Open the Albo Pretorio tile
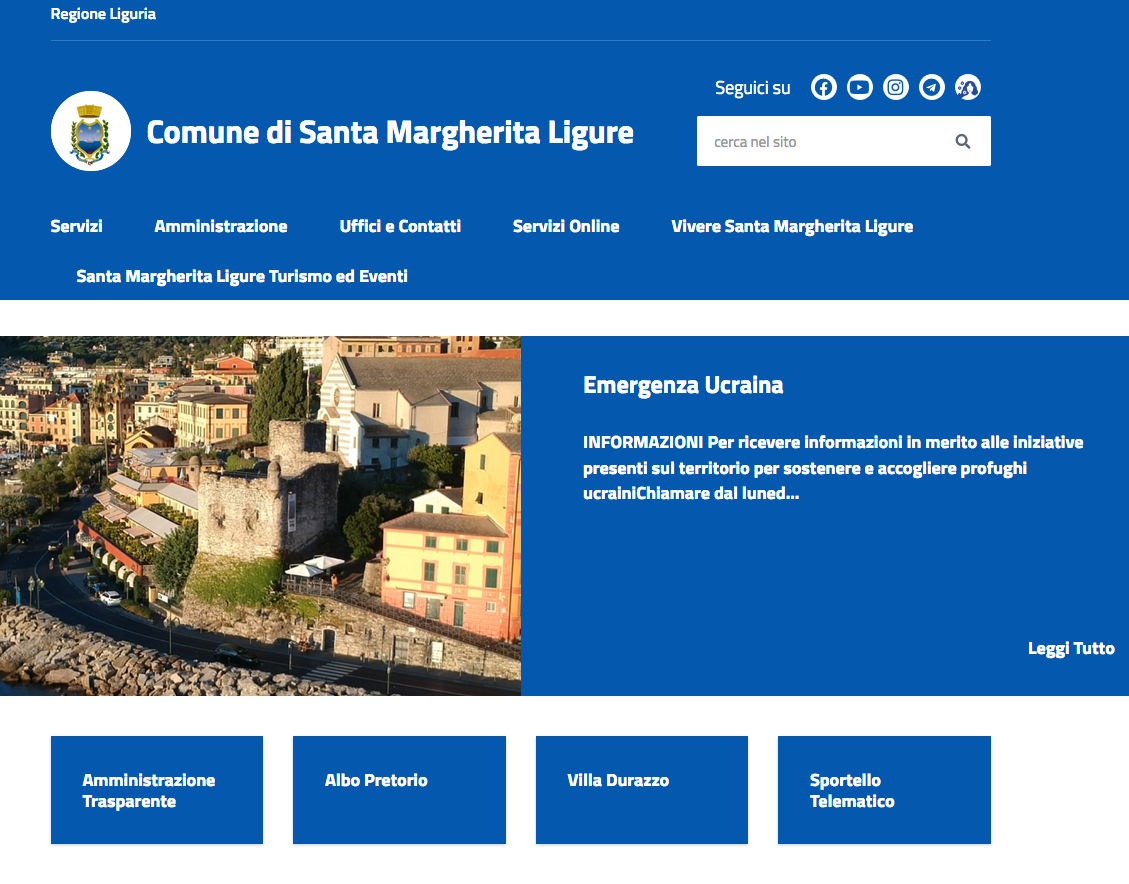The image size is (1129, 884). (x=400, y=790)
